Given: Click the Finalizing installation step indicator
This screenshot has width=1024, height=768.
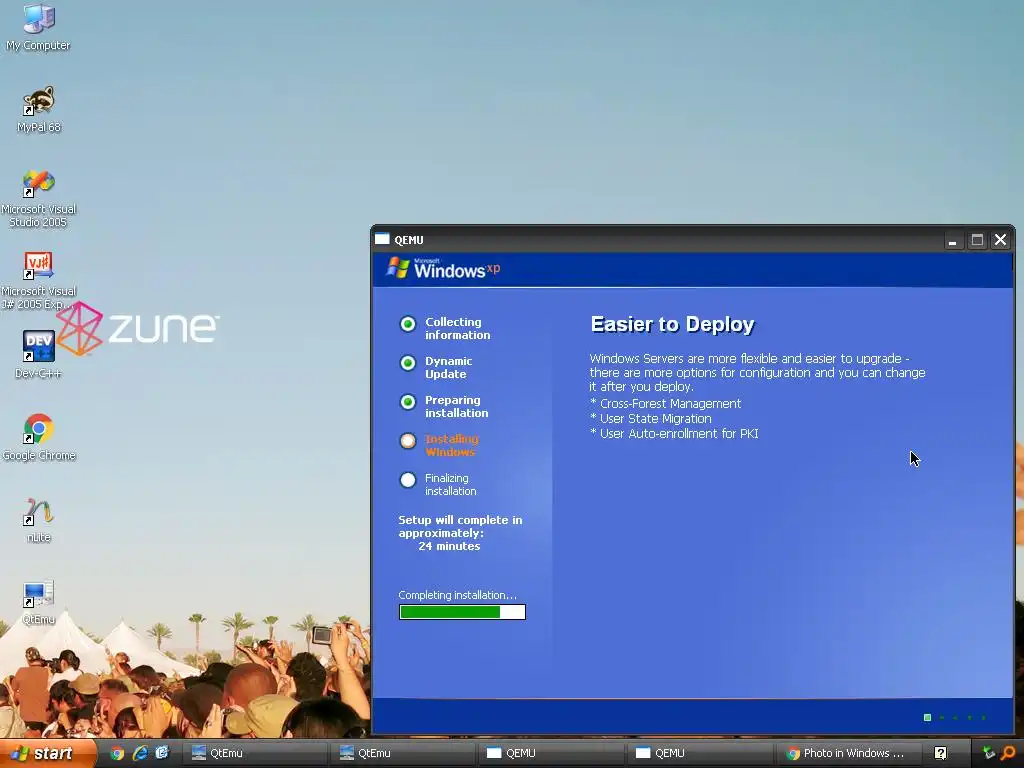Looking at the screenshot, I should [408, 481].
